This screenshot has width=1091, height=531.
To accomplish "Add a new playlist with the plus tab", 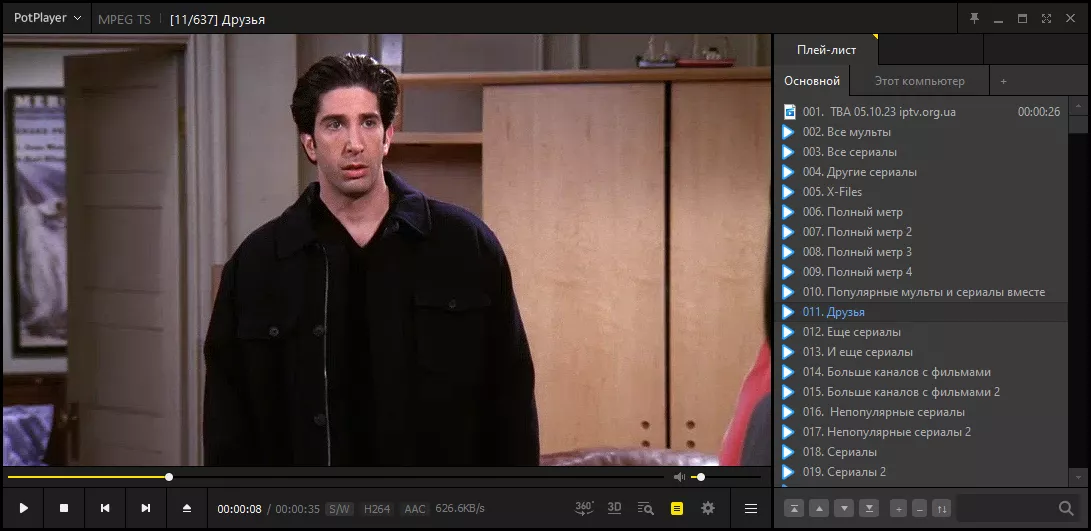I will click(x=1003, y=81).
